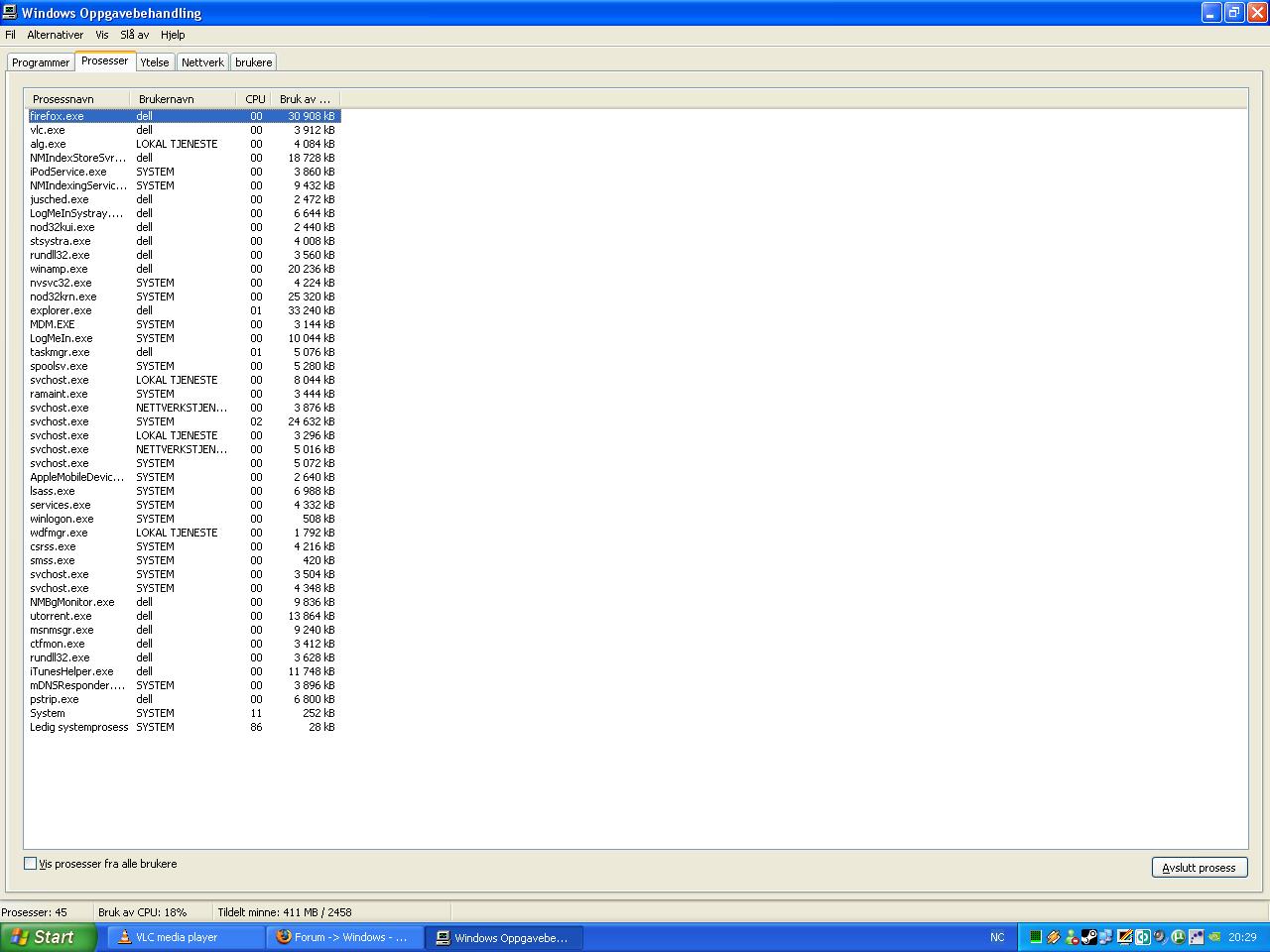
Task: Select the 'Ledig systemprosess' row
Action: tap(185, 727)
